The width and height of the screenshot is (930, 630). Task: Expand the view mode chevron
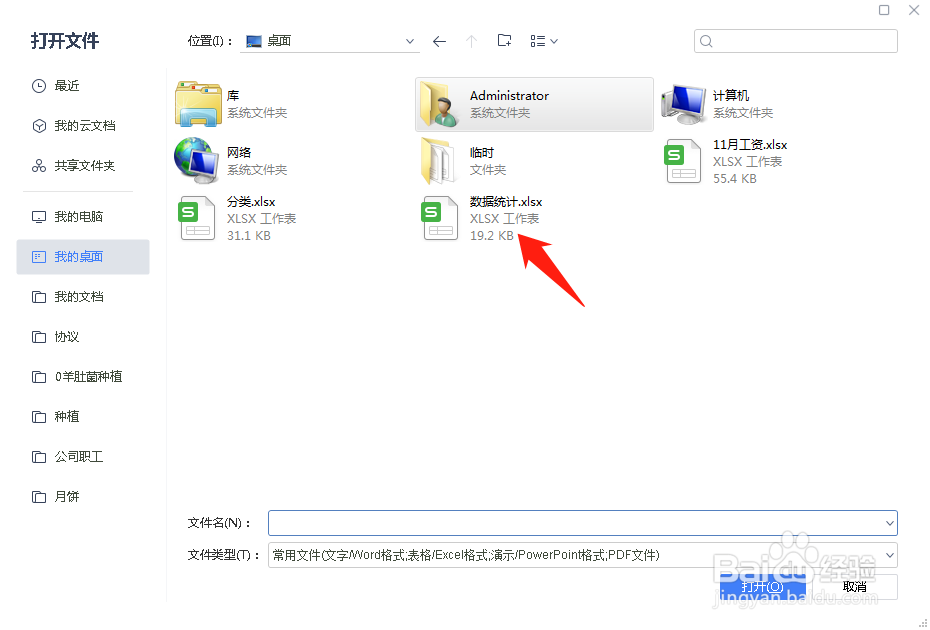pyautogui.click(x=553, y=41)
